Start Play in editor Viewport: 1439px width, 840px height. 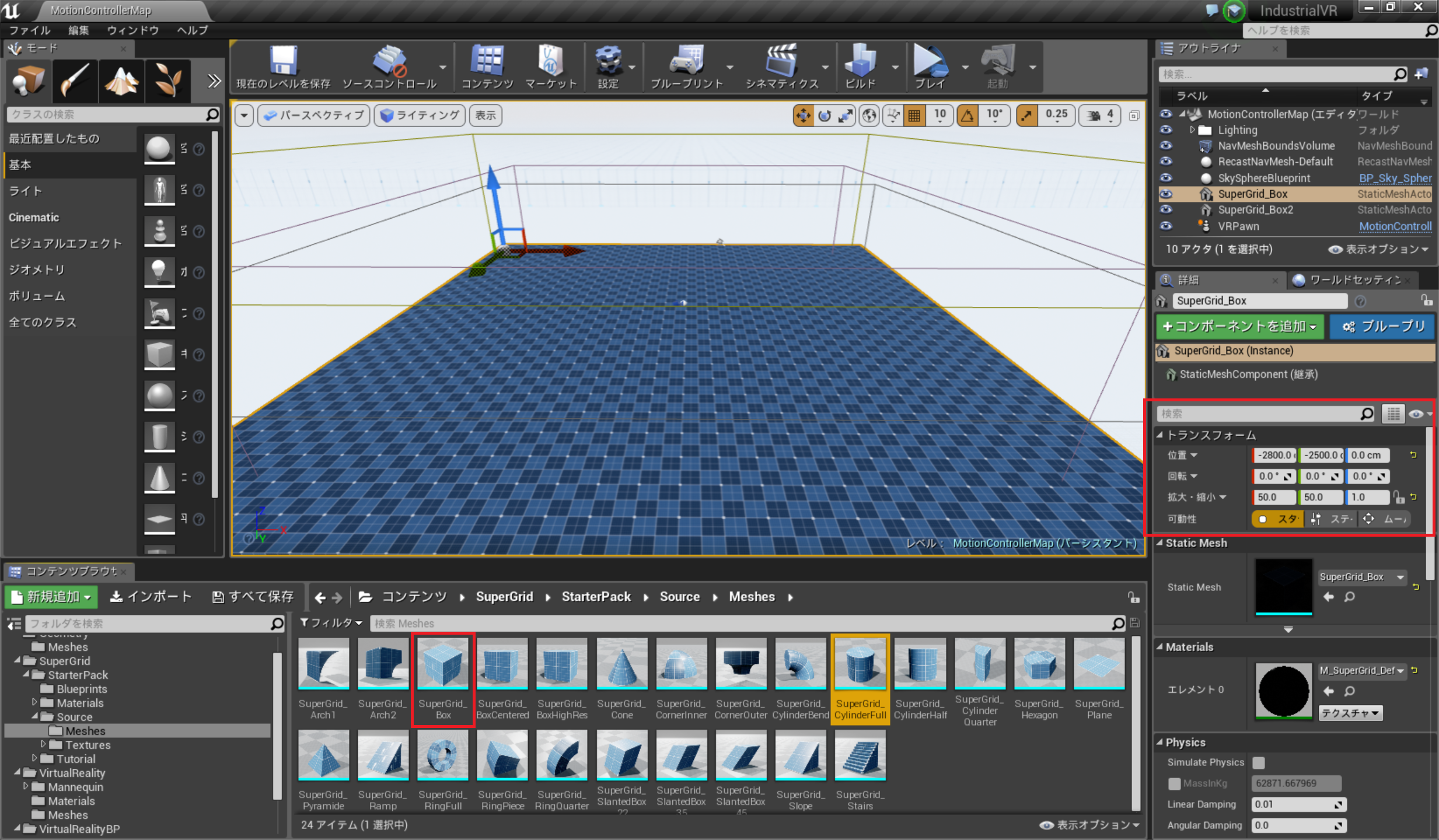pos(930,66)
